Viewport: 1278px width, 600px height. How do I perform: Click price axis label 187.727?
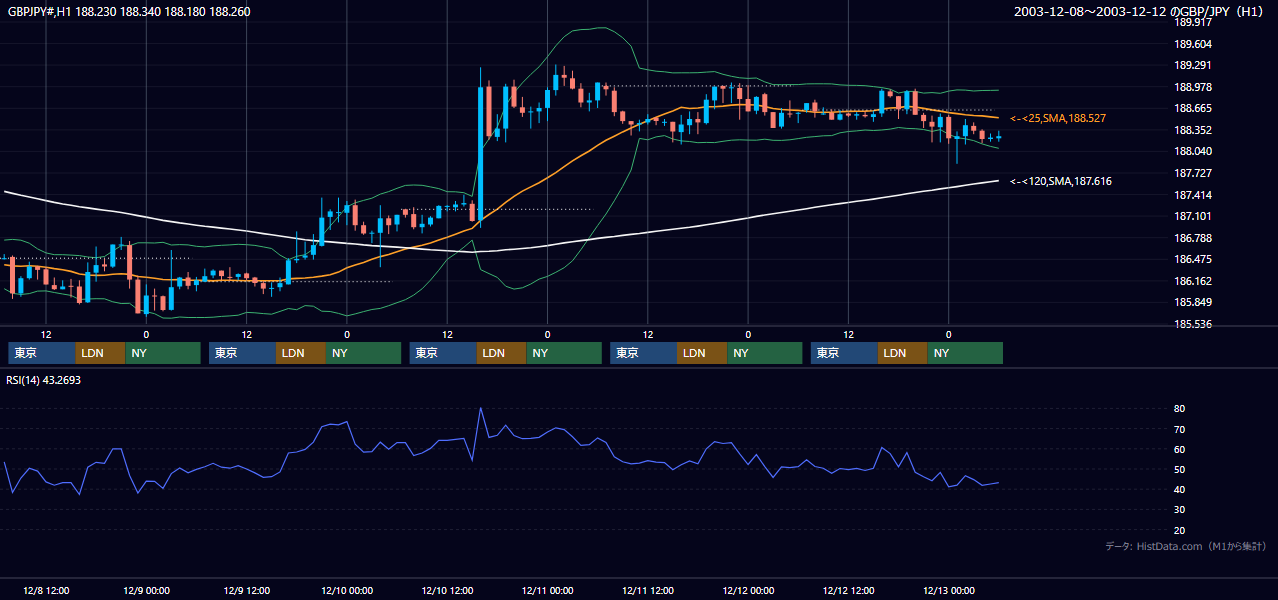(x=1195, y=173)
